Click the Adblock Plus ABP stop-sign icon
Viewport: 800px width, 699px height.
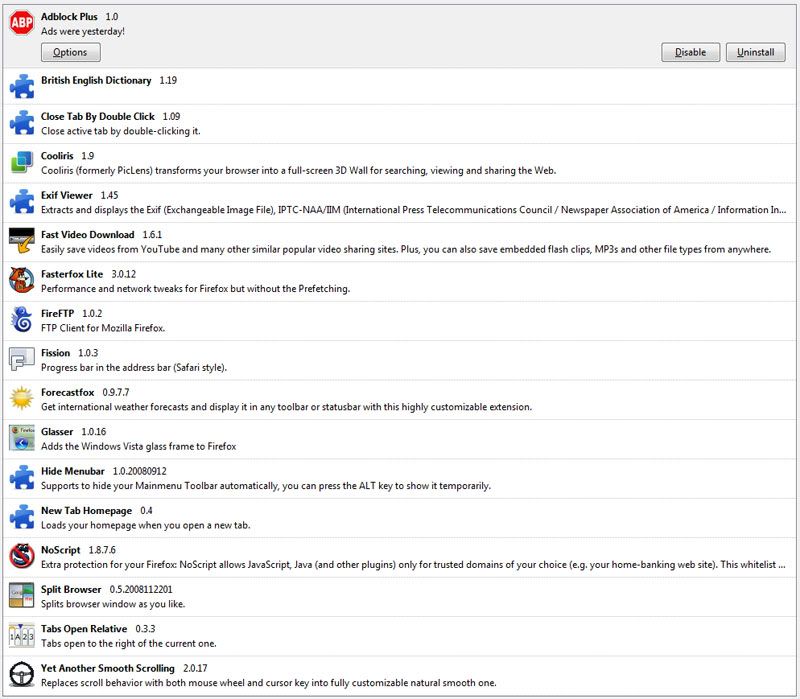21,22
